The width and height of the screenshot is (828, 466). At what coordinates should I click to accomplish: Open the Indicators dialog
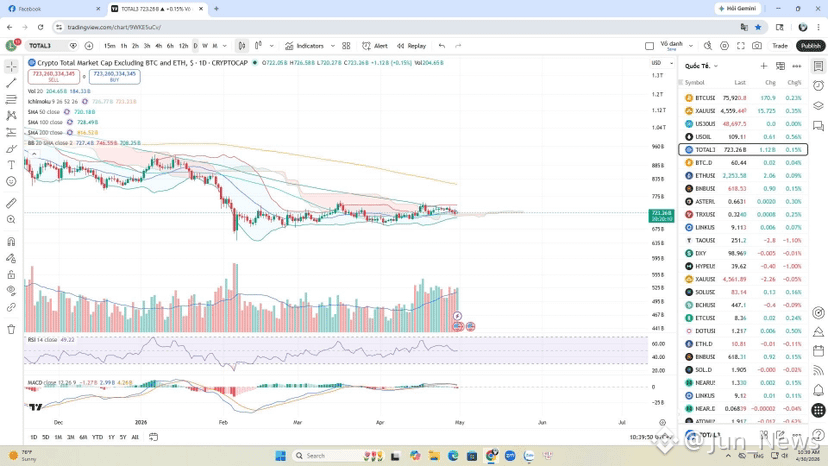[x=304, y=46]
